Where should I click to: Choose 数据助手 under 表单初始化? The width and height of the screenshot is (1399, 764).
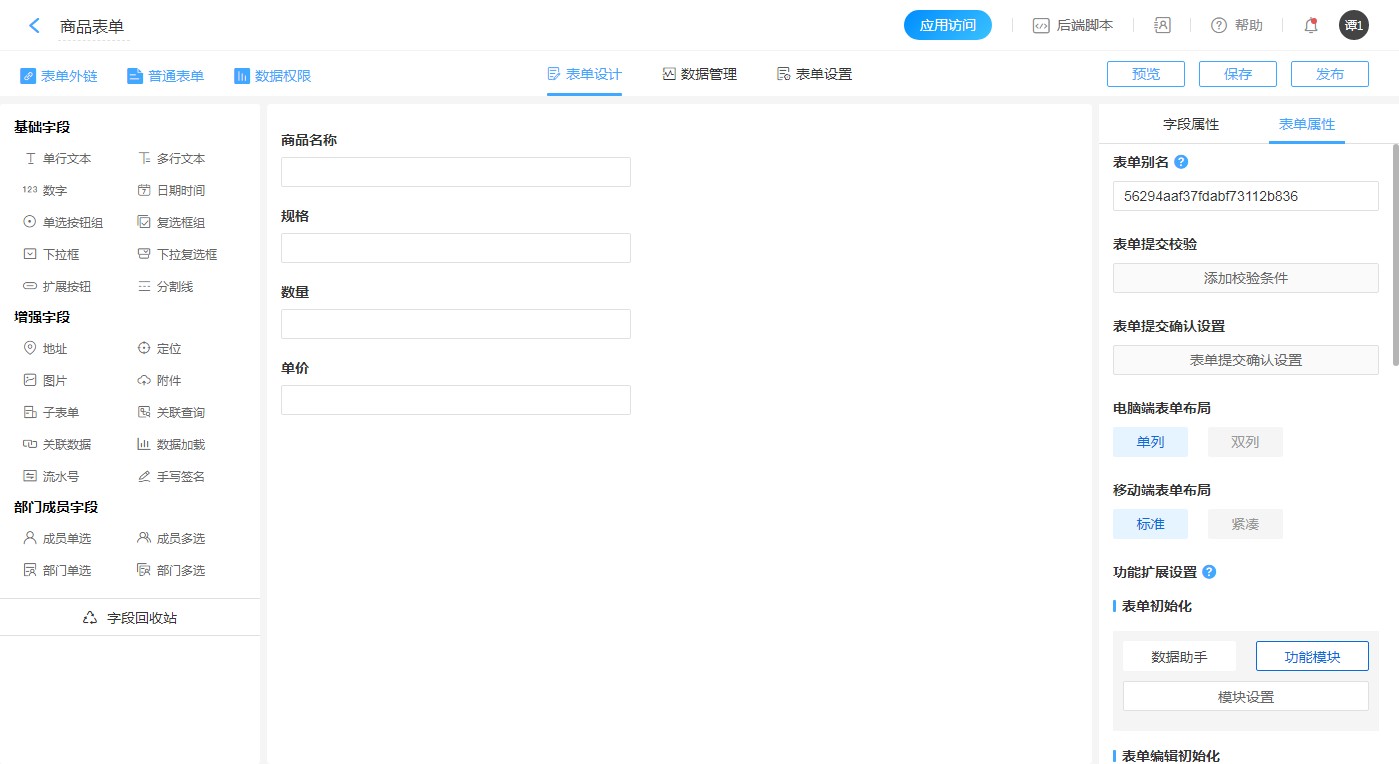tap(1179, 657)
